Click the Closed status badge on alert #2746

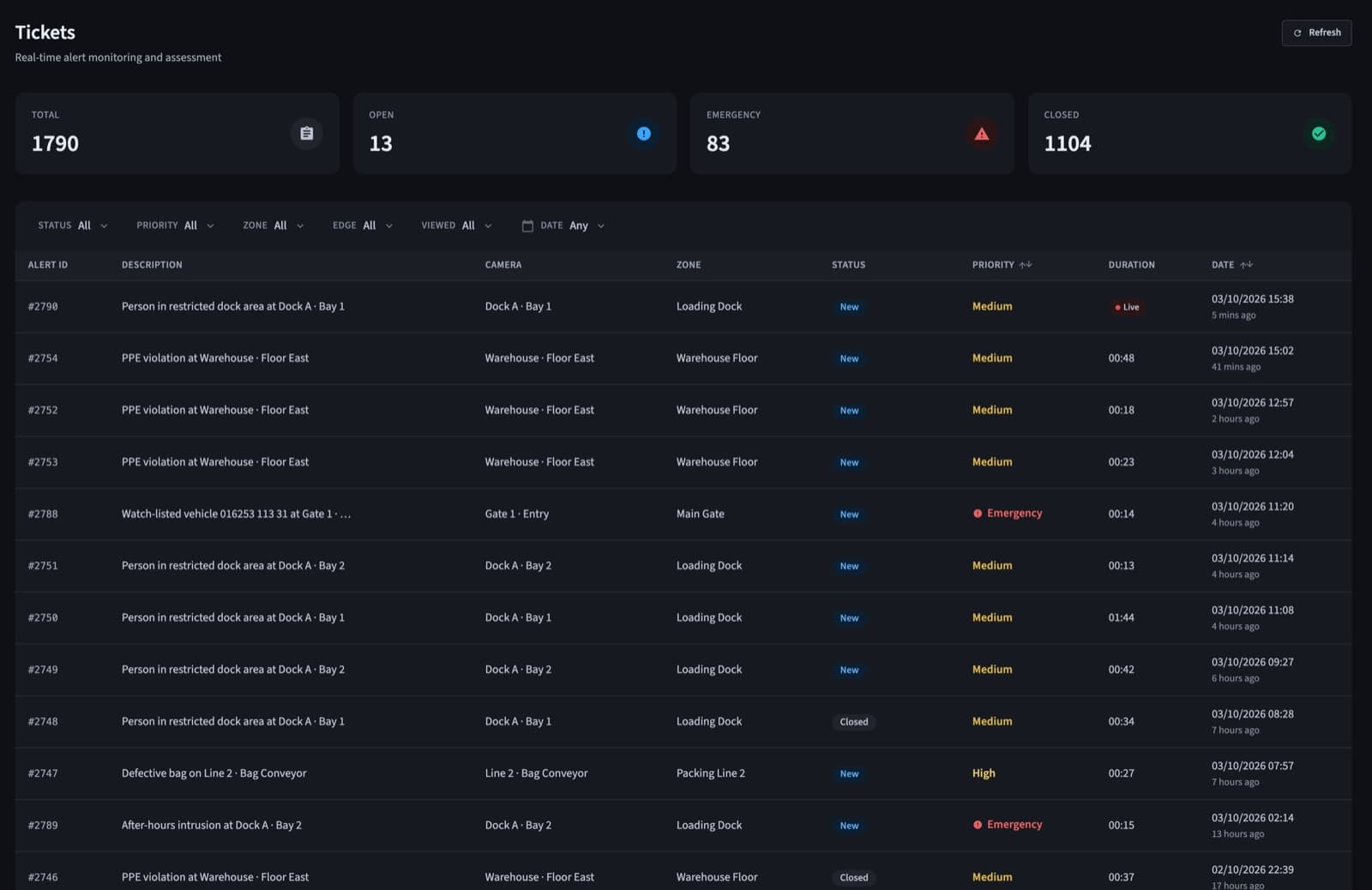853,877
